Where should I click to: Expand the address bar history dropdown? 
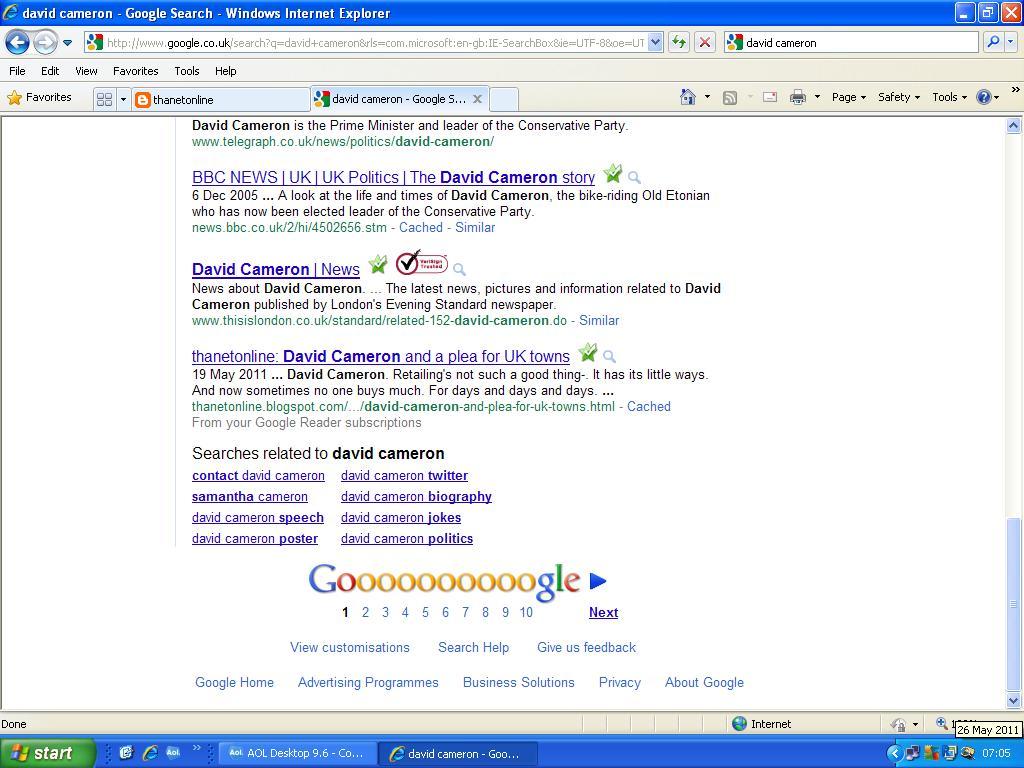click(656, 43)
